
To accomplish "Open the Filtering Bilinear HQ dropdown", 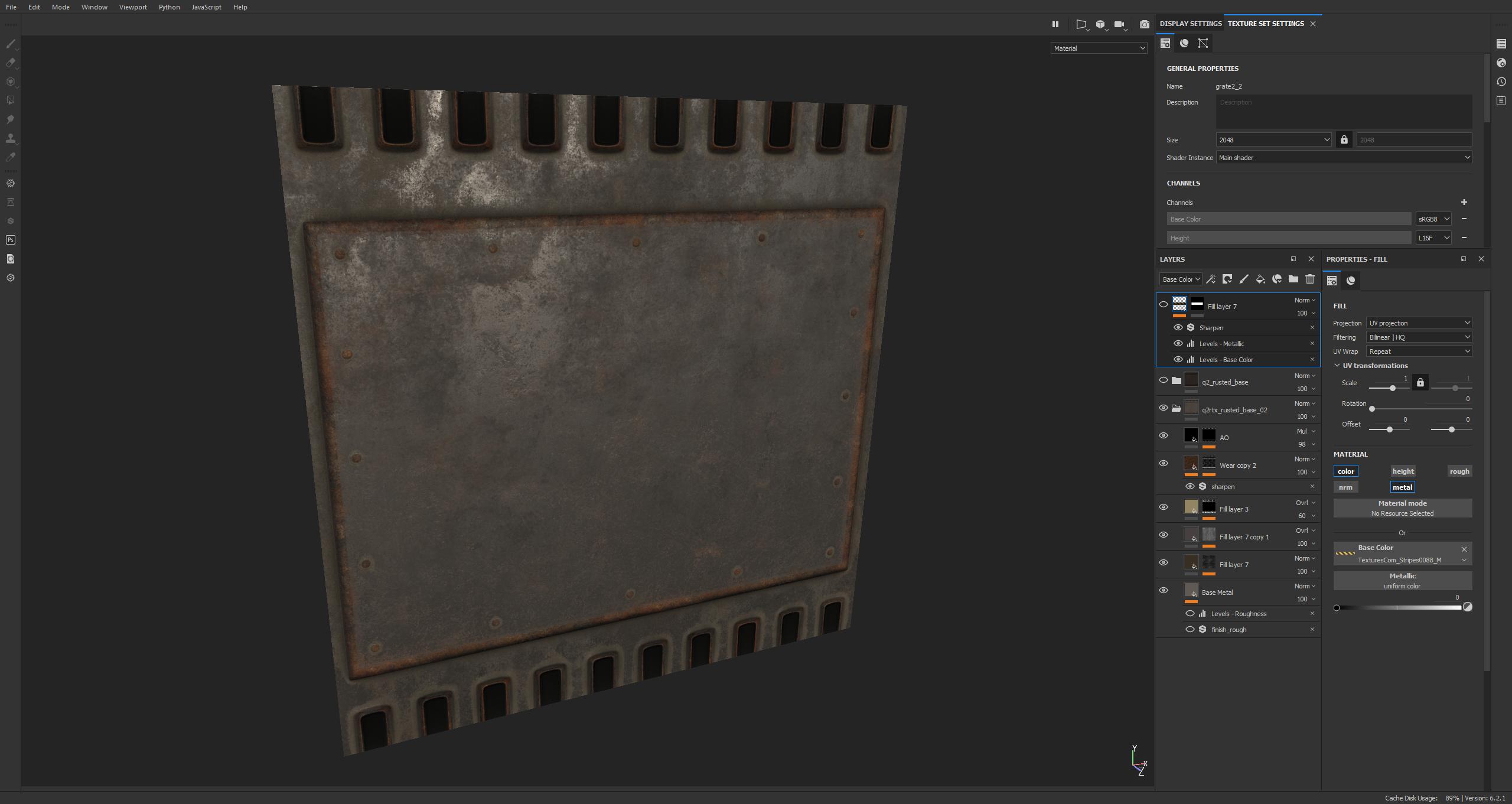I will 1419,337.
